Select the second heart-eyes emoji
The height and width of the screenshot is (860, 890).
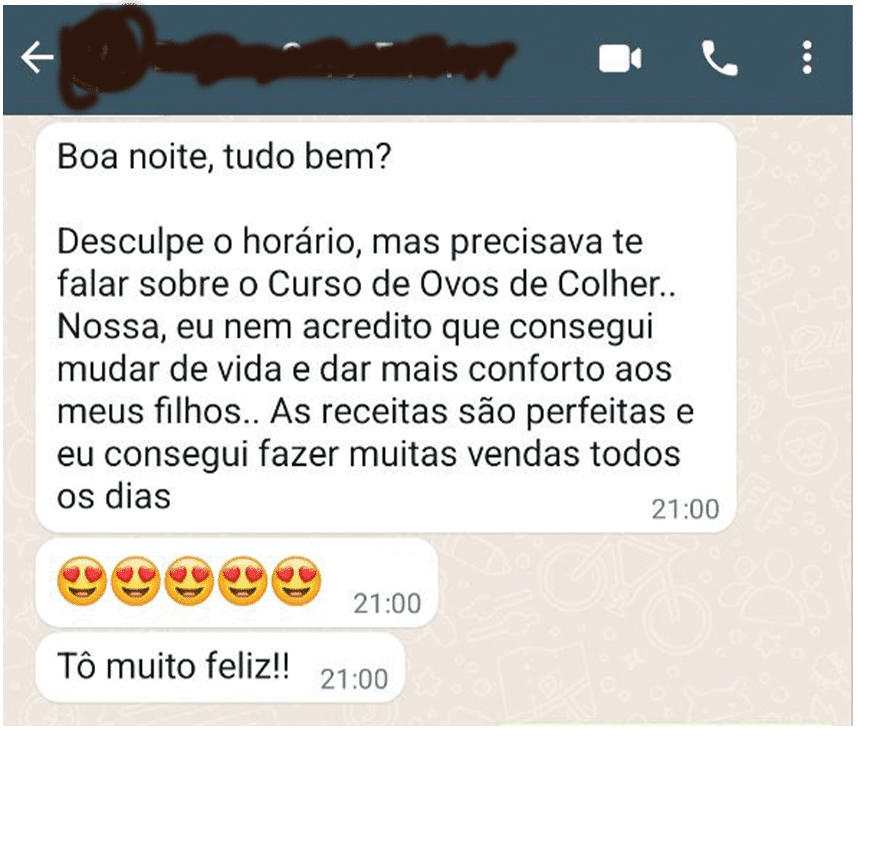coord(136,581)
